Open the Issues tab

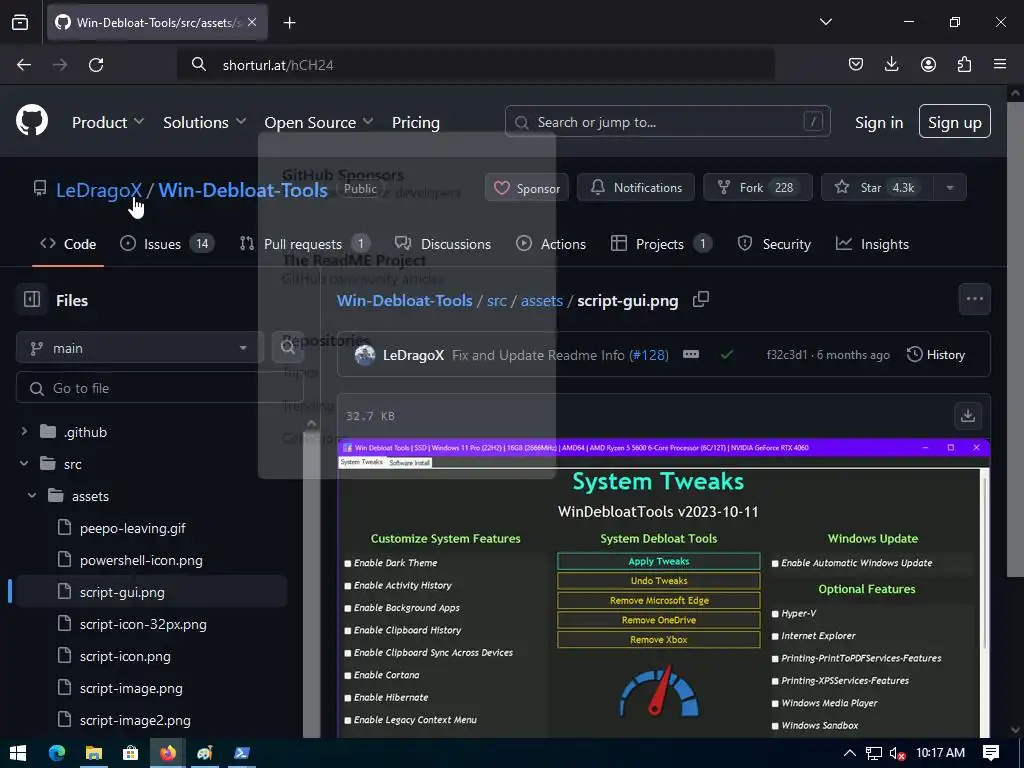167,244
